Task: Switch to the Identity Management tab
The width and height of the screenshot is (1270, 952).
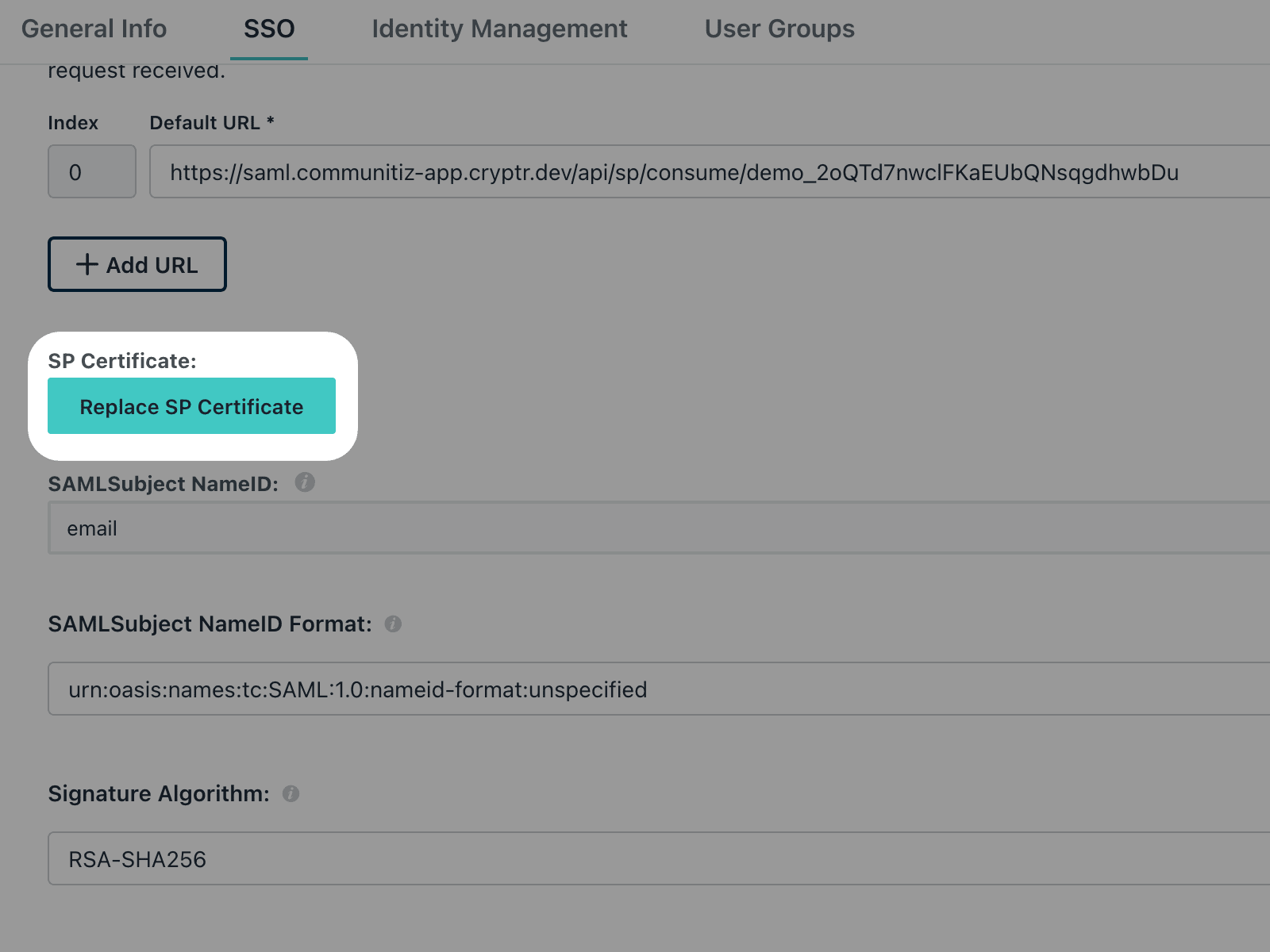Action: (499, 29)
